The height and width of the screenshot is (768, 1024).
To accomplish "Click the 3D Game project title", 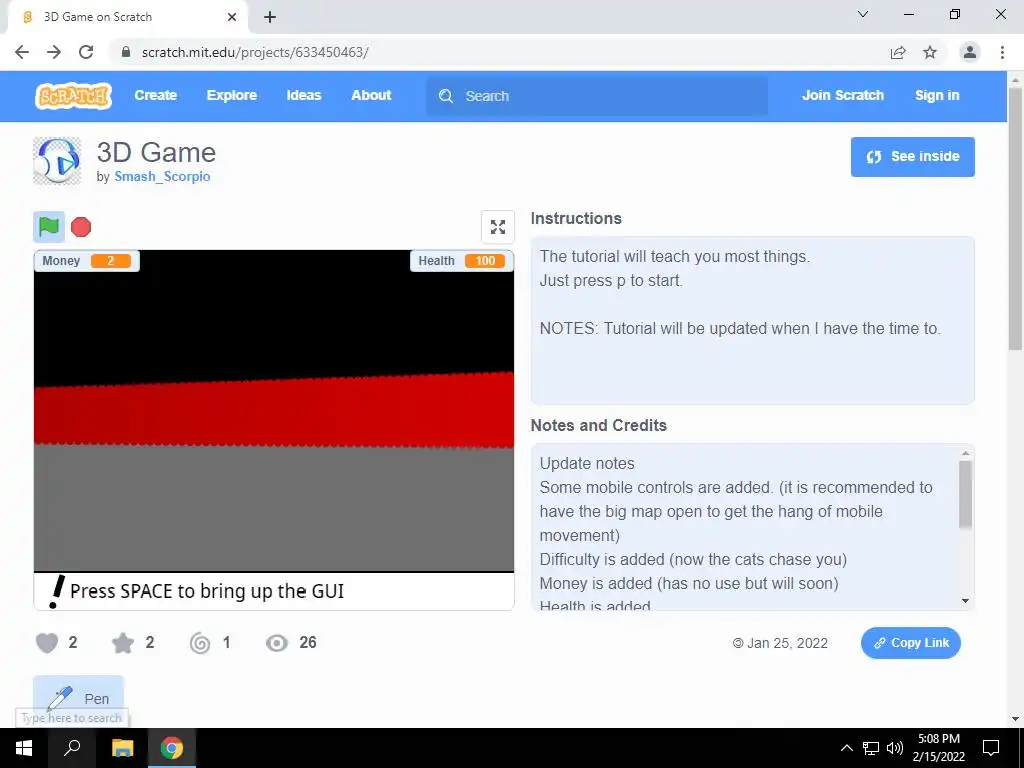I will coord(156,153).
